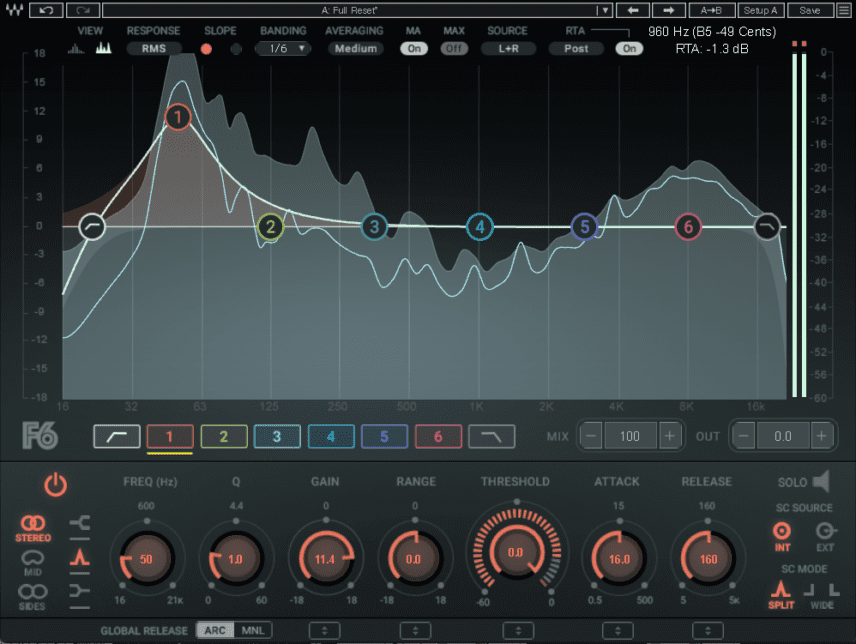Image resolution: width=856 pixels, height=644 pixels.
Task: Click the RMS response button
Action: click(x=153, y=49)
